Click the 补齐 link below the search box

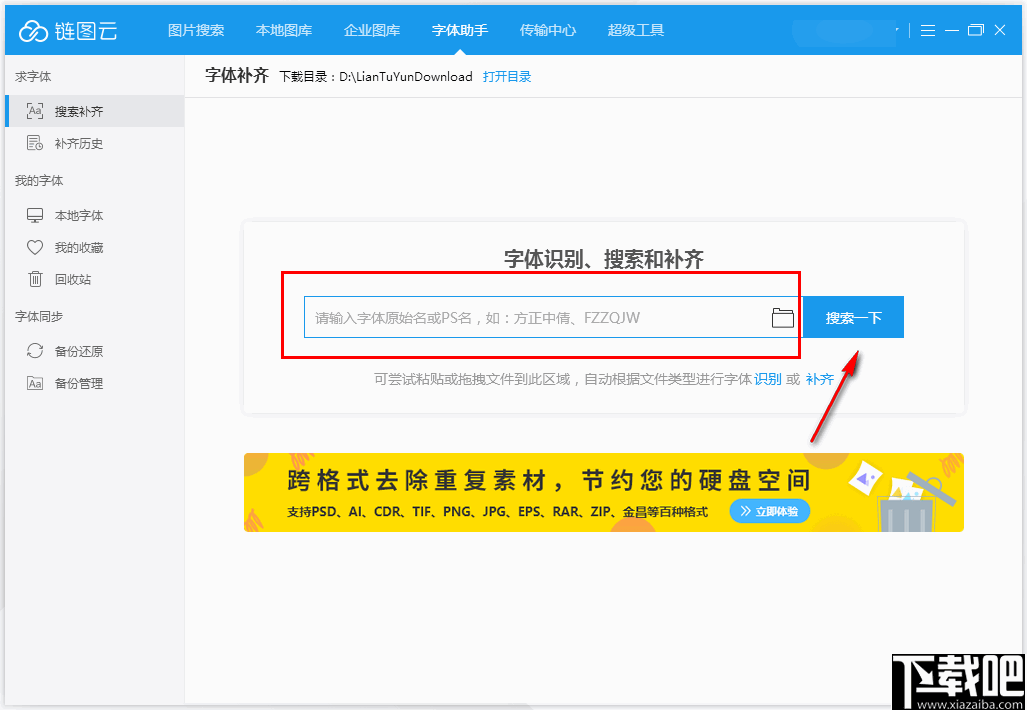[819, 379]
